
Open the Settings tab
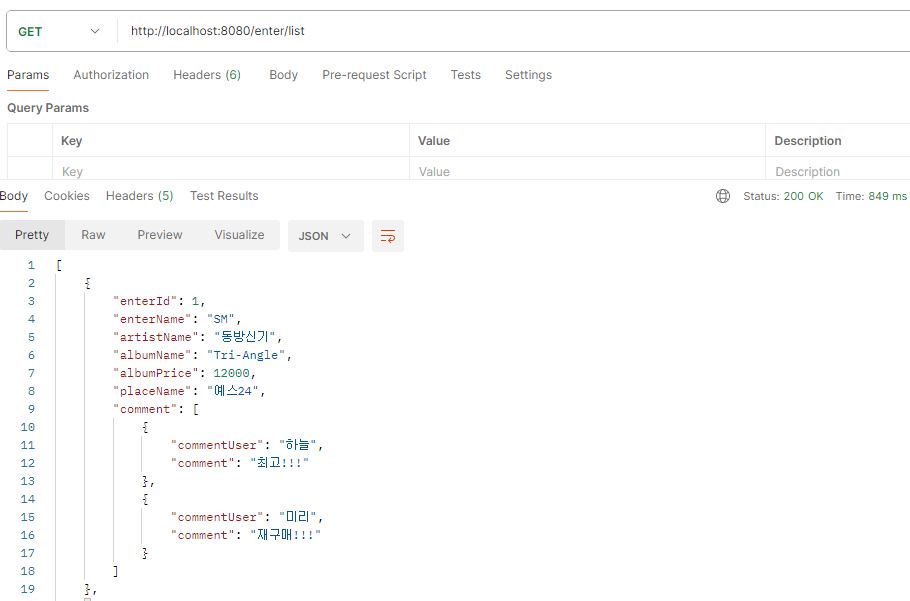[528, 75]
